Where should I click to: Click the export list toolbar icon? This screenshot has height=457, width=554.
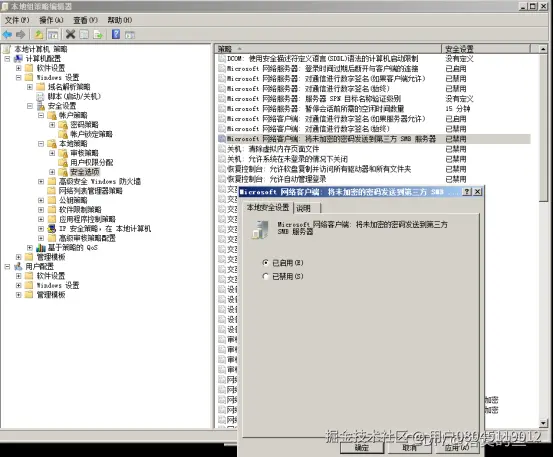(98, 34)
